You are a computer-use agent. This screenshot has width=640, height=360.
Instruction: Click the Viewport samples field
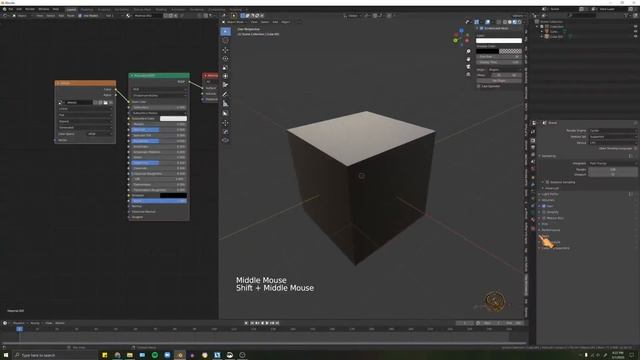tap(612, 175)
